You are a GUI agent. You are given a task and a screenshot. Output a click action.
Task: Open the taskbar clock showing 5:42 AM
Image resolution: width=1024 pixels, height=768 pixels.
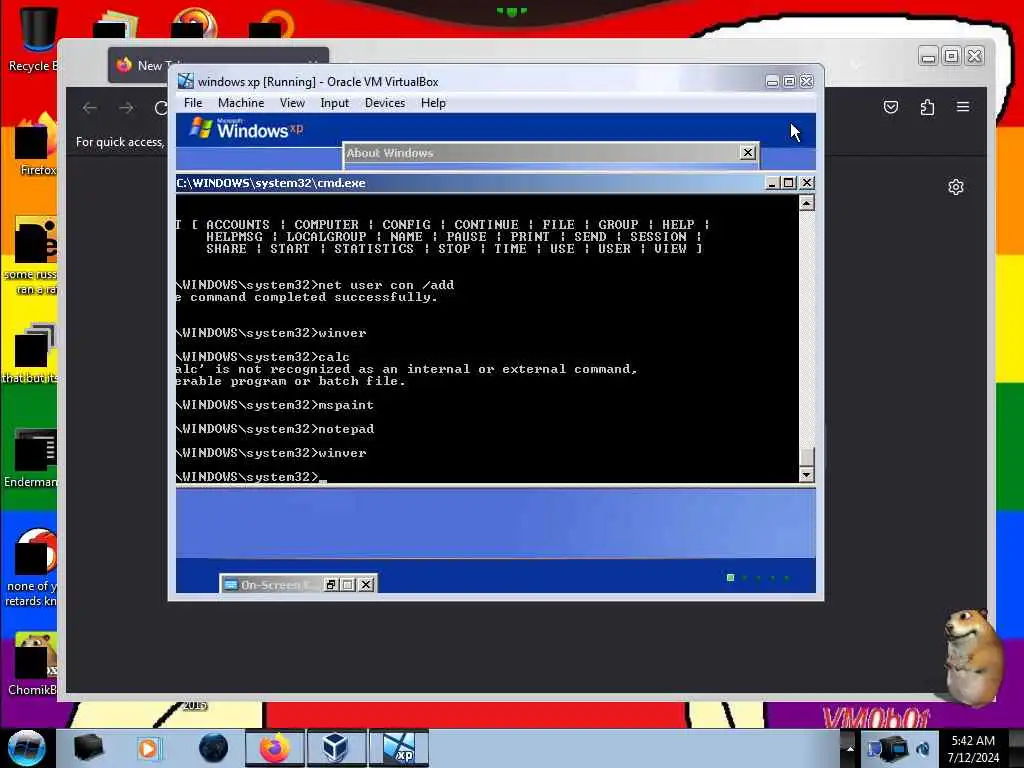(973, 749)
